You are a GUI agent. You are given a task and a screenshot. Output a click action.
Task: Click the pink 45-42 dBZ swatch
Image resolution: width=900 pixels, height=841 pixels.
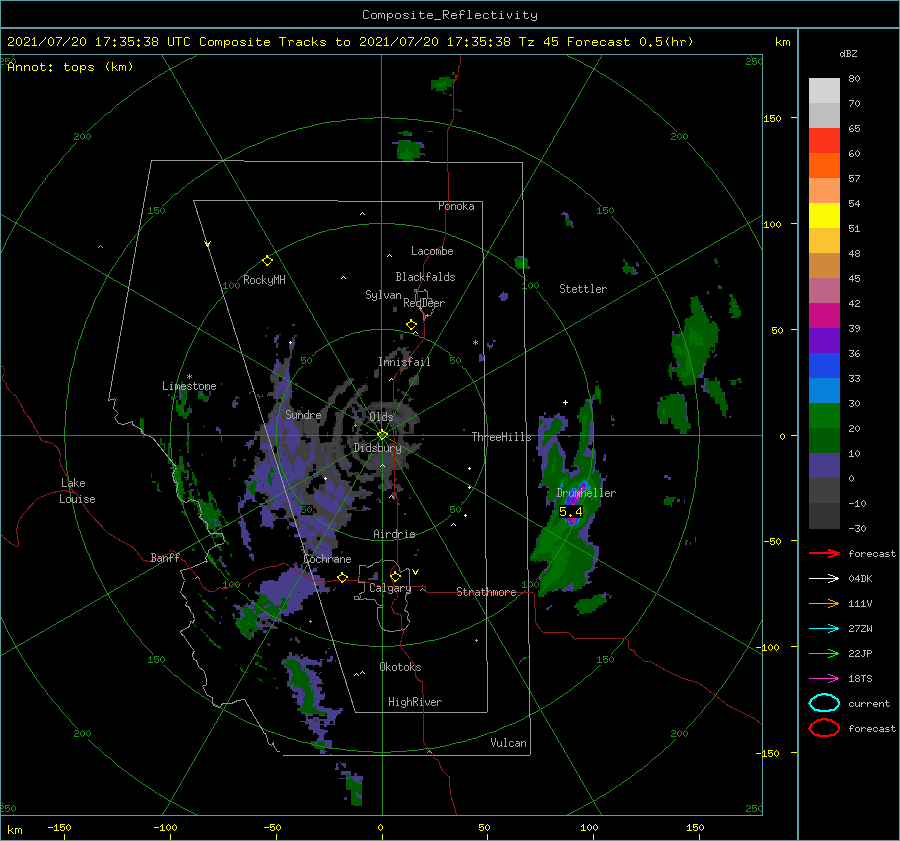824,290
